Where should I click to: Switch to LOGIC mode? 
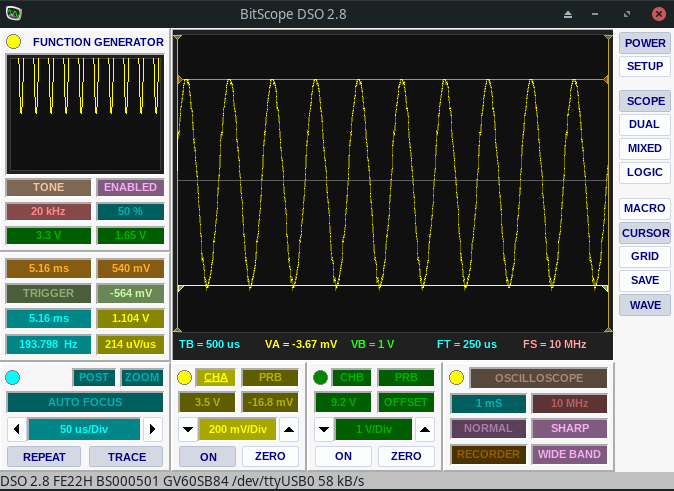[645, 172]
